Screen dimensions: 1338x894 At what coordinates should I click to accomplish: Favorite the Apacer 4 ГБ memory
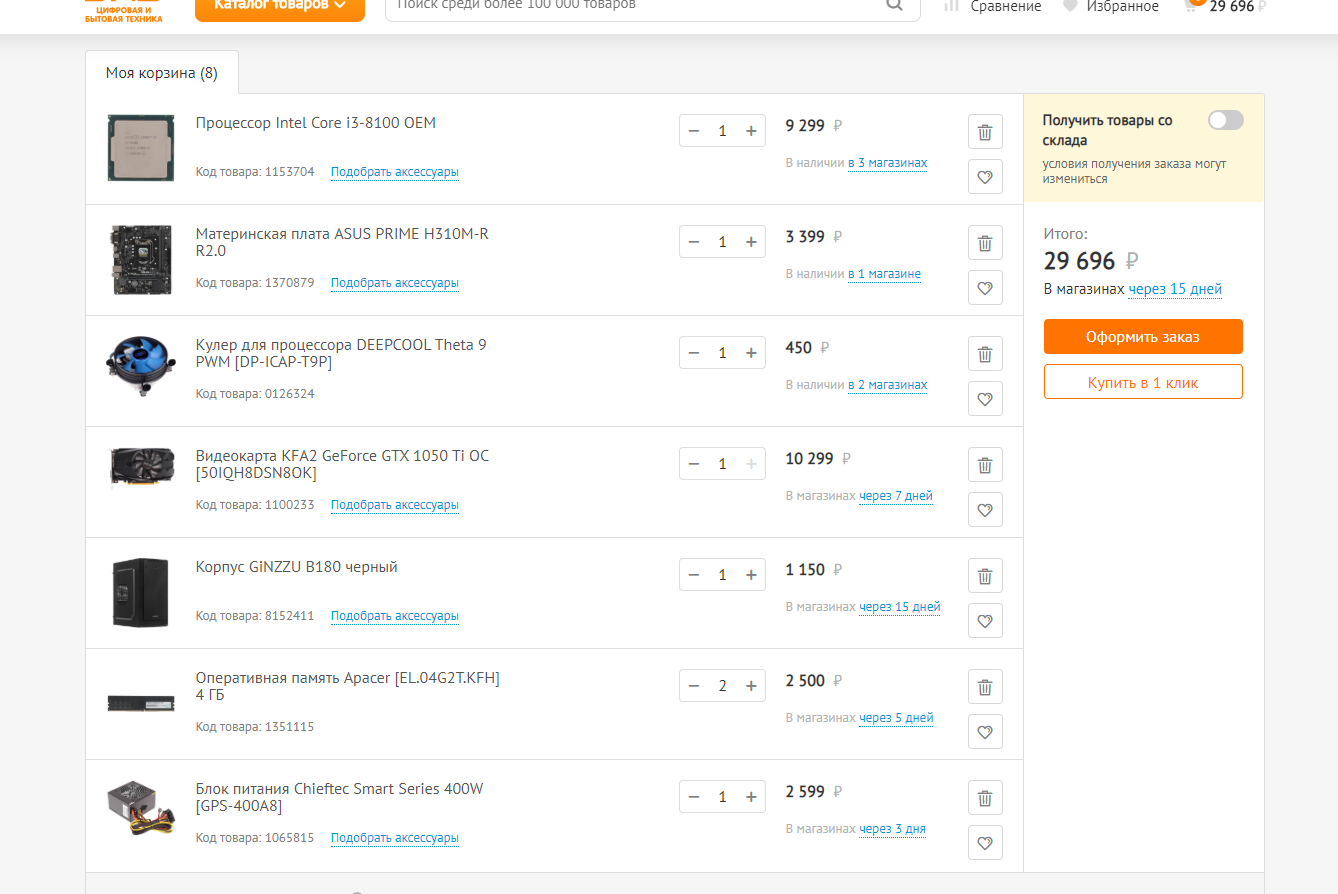coord(985,732)
